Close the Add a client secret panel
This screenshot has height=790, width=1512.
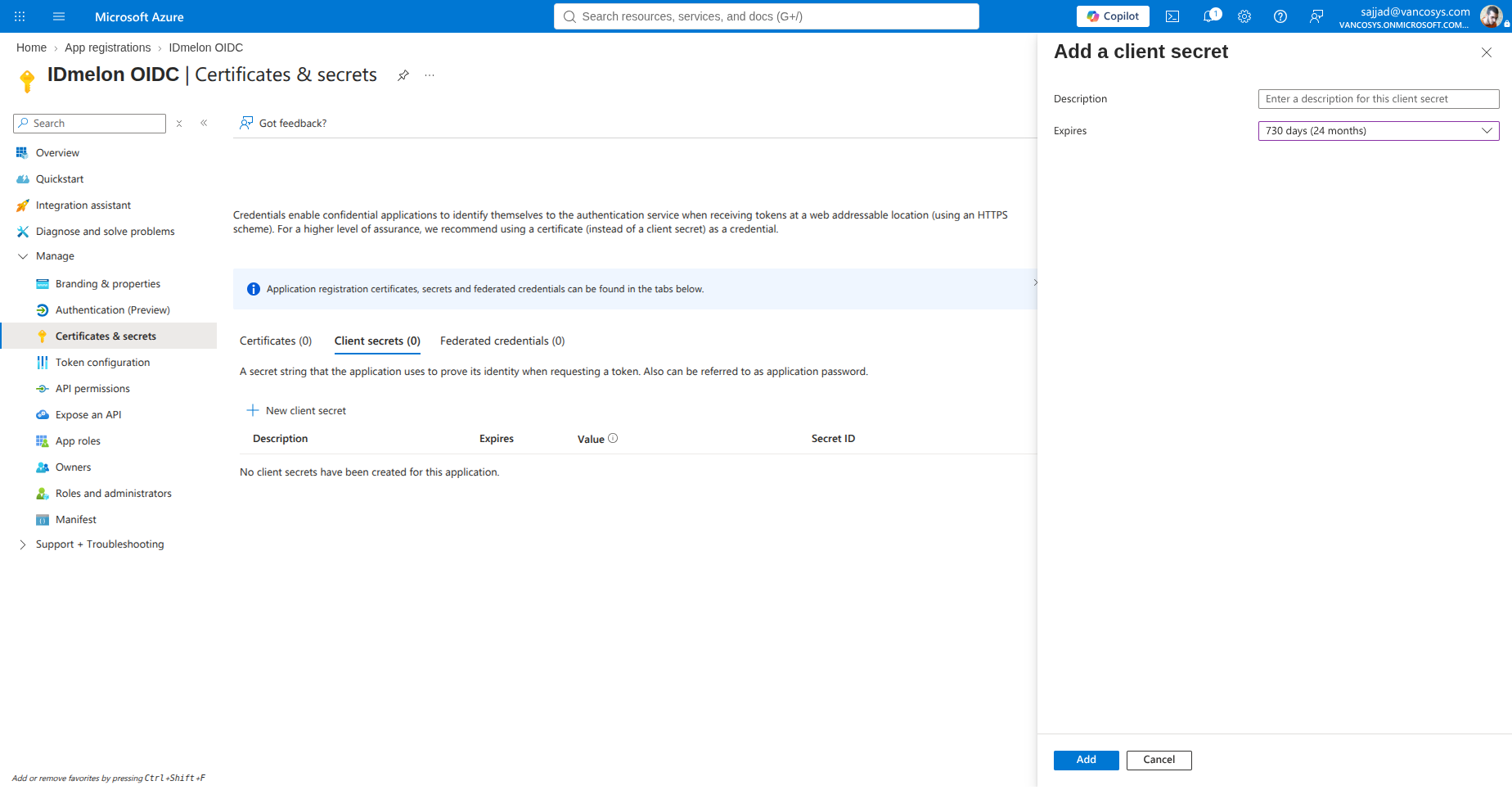[1487, 52]
